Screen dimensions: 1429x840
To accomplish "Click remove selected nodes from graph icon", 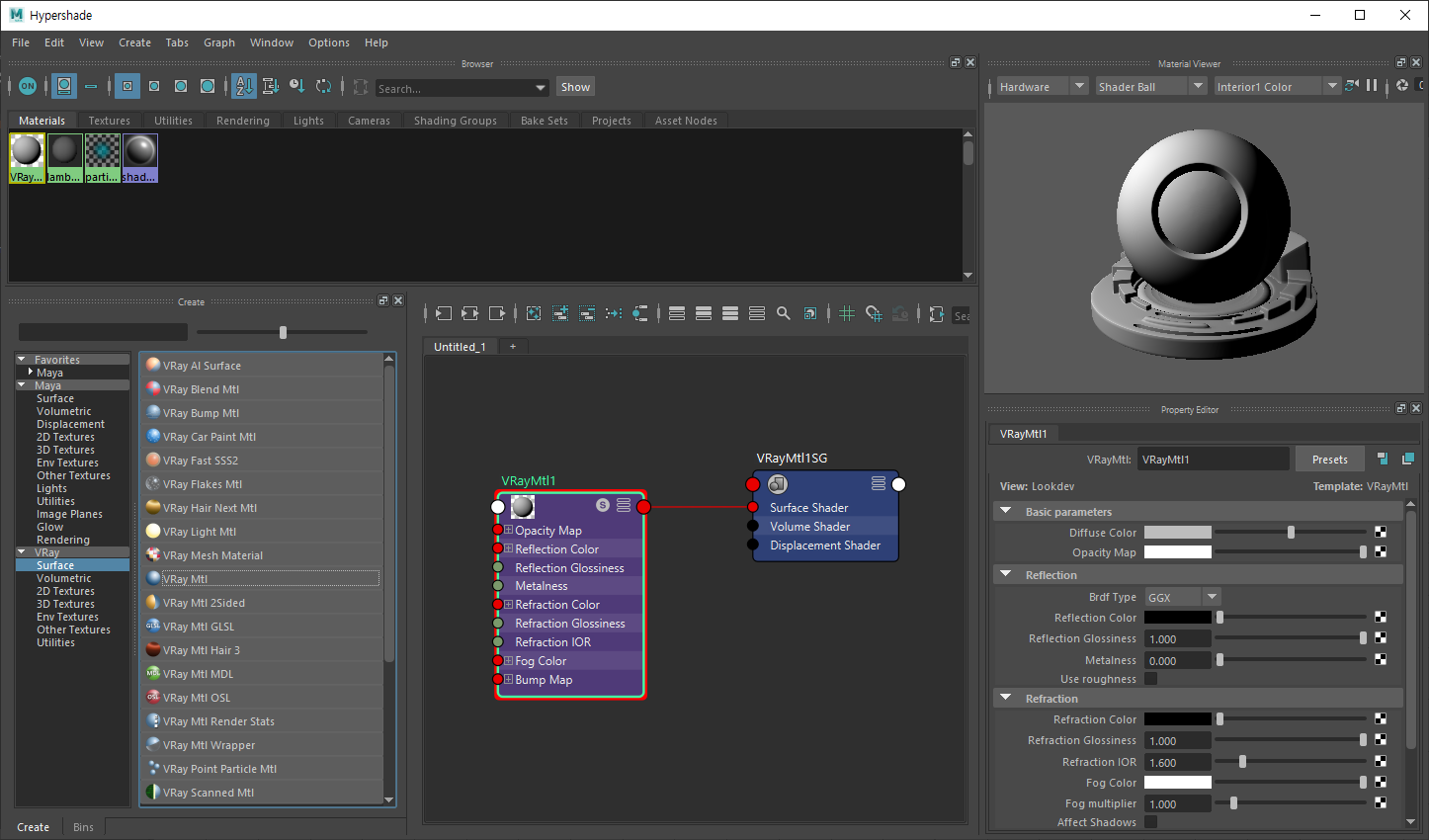I will (x=587, y=313).
